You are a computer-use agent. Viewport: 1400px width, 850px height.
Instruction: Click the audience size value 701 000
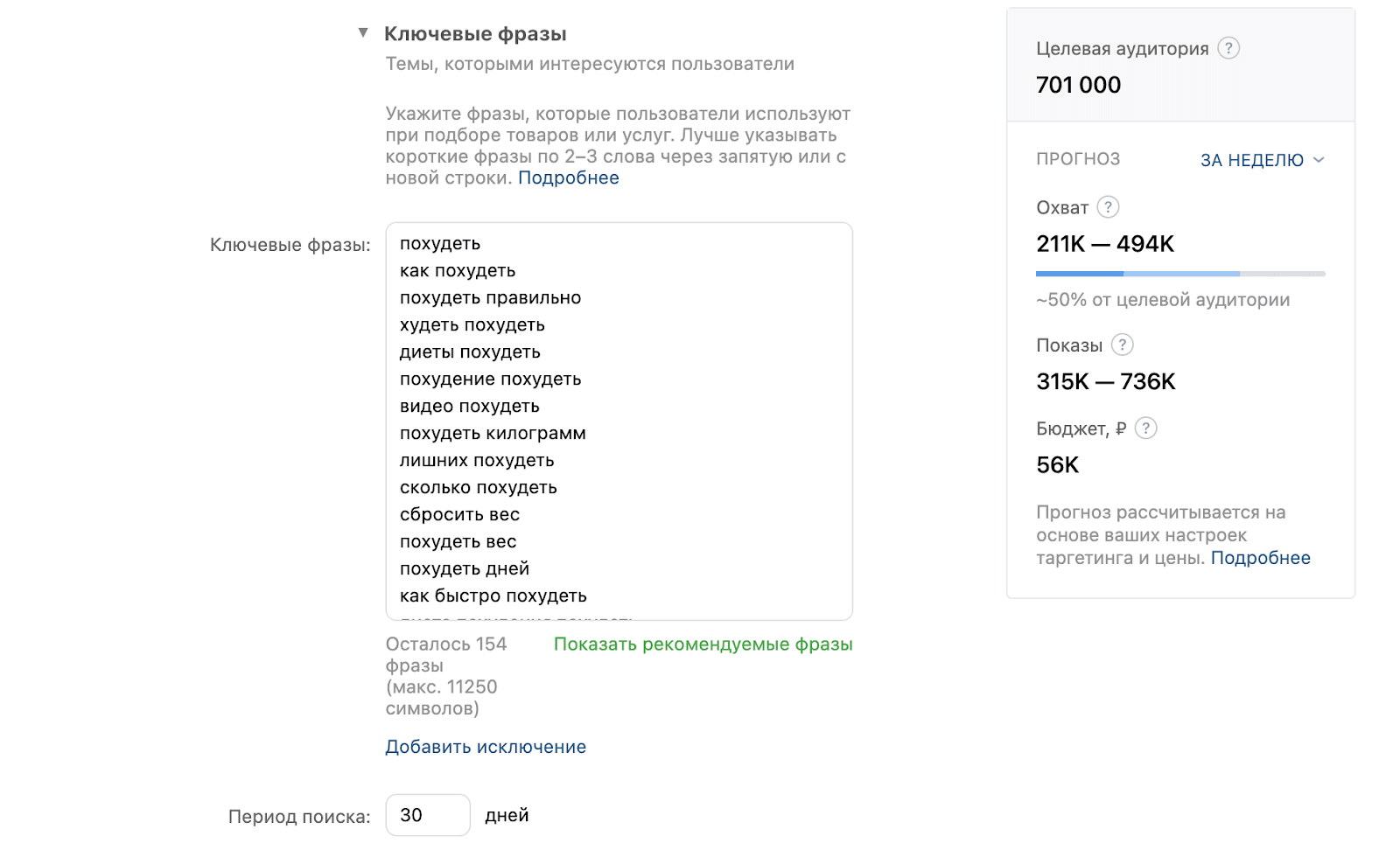click(x=1078, y=85)
